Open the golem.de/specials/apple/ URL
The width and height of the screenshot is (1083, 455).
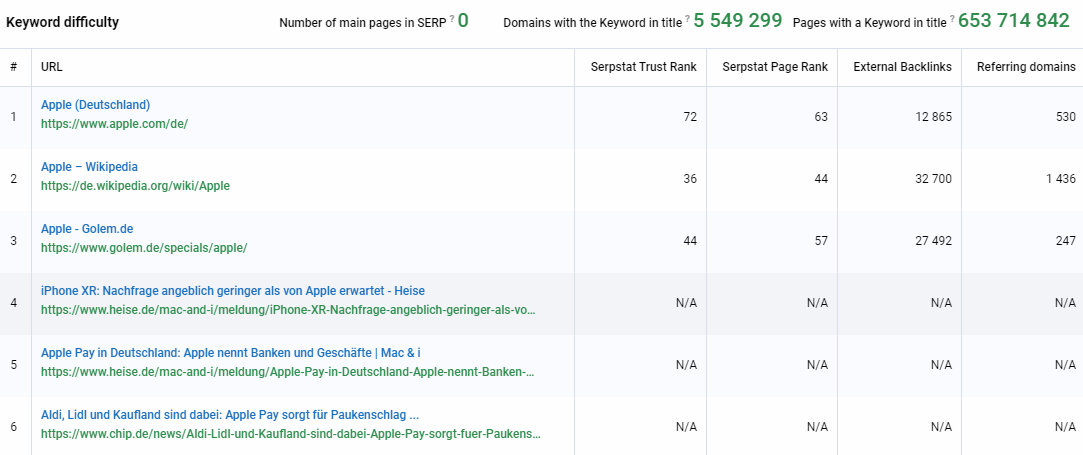click(x=144, y=248)
